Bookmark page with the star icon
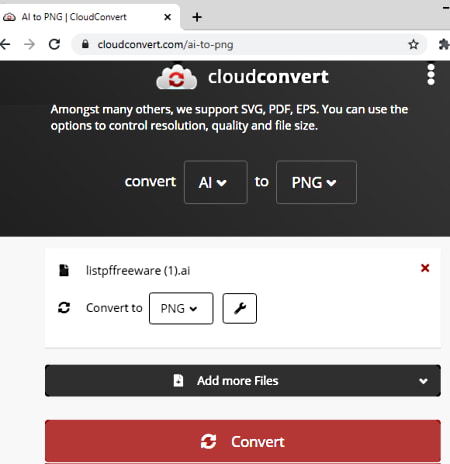 [413, 44]
